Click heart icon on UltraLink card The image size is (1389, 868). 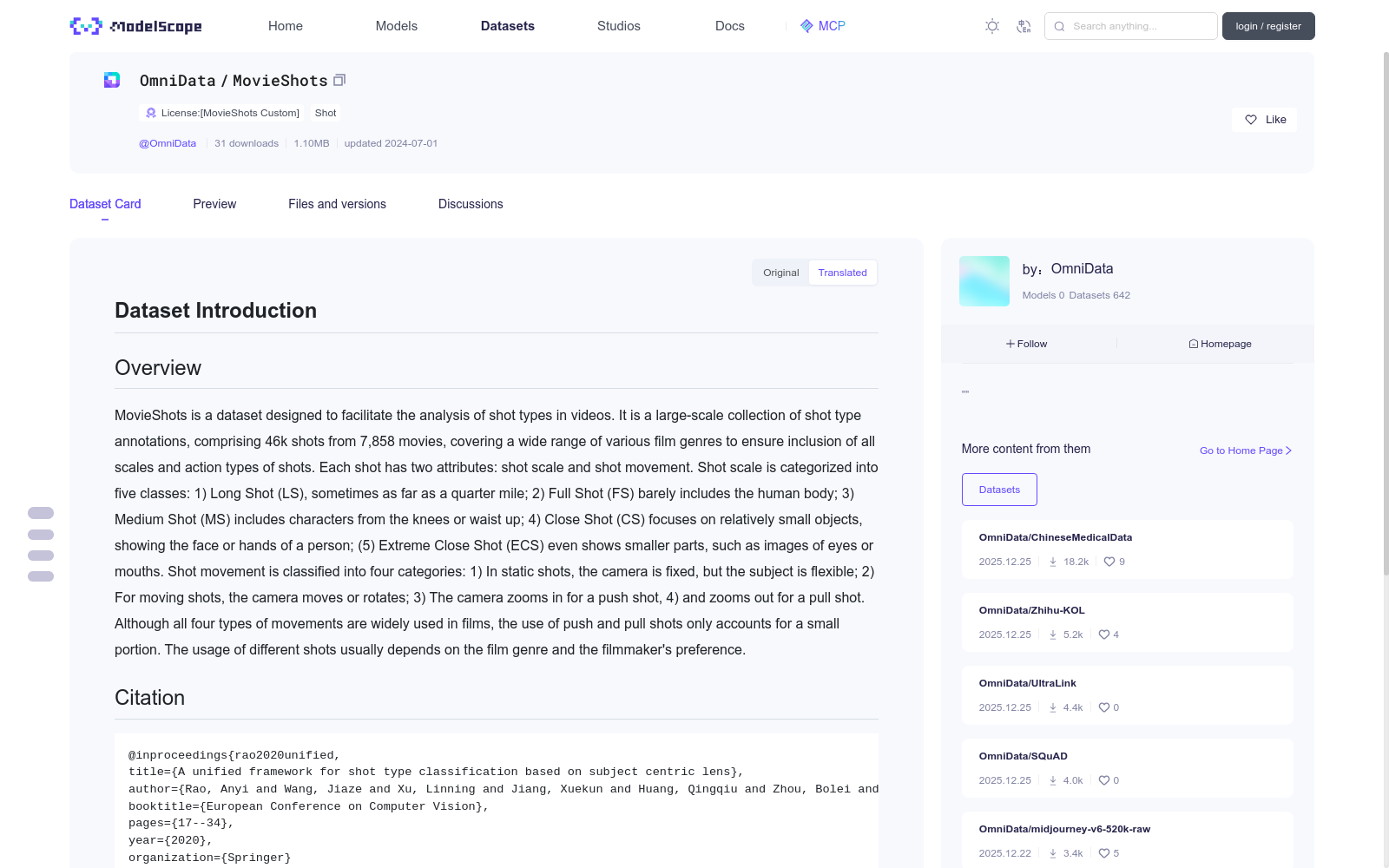point(1104,707)
